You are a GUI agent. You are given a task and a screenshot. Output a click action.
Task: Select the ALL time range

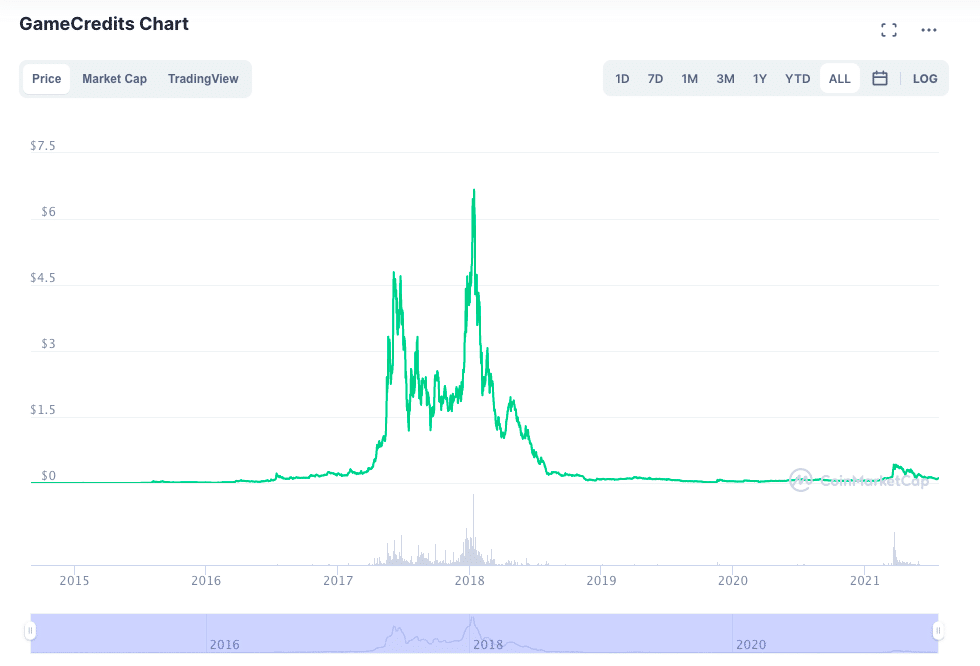pyautogui.click(x=839, y=79)
